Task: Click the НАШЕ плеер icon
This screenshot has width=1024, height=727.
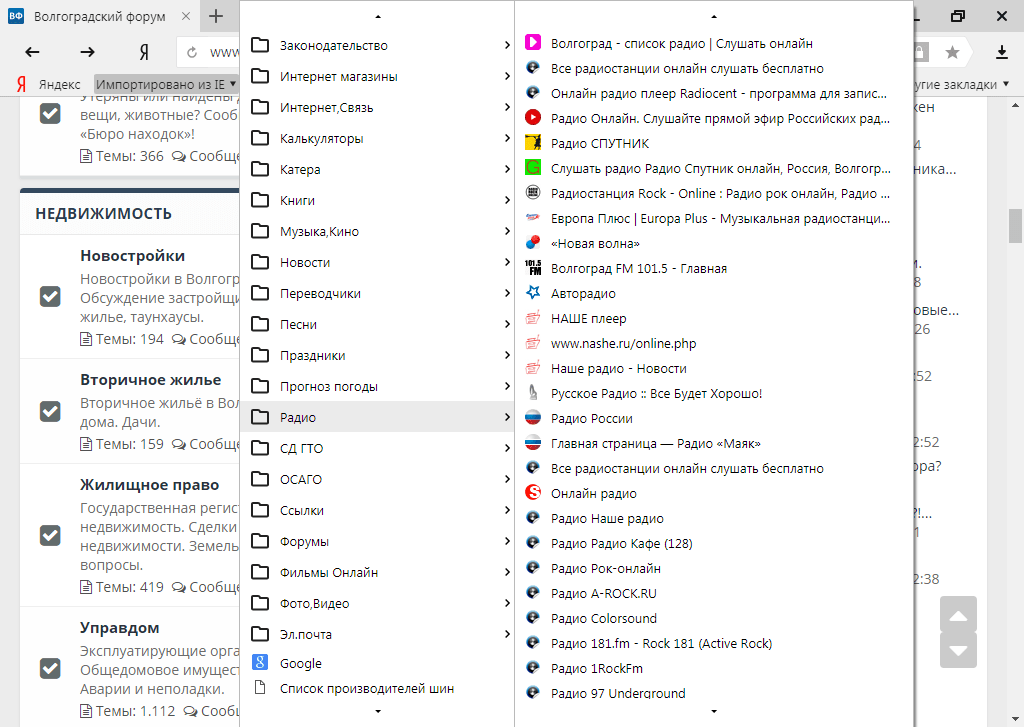Action: point(533,318)
